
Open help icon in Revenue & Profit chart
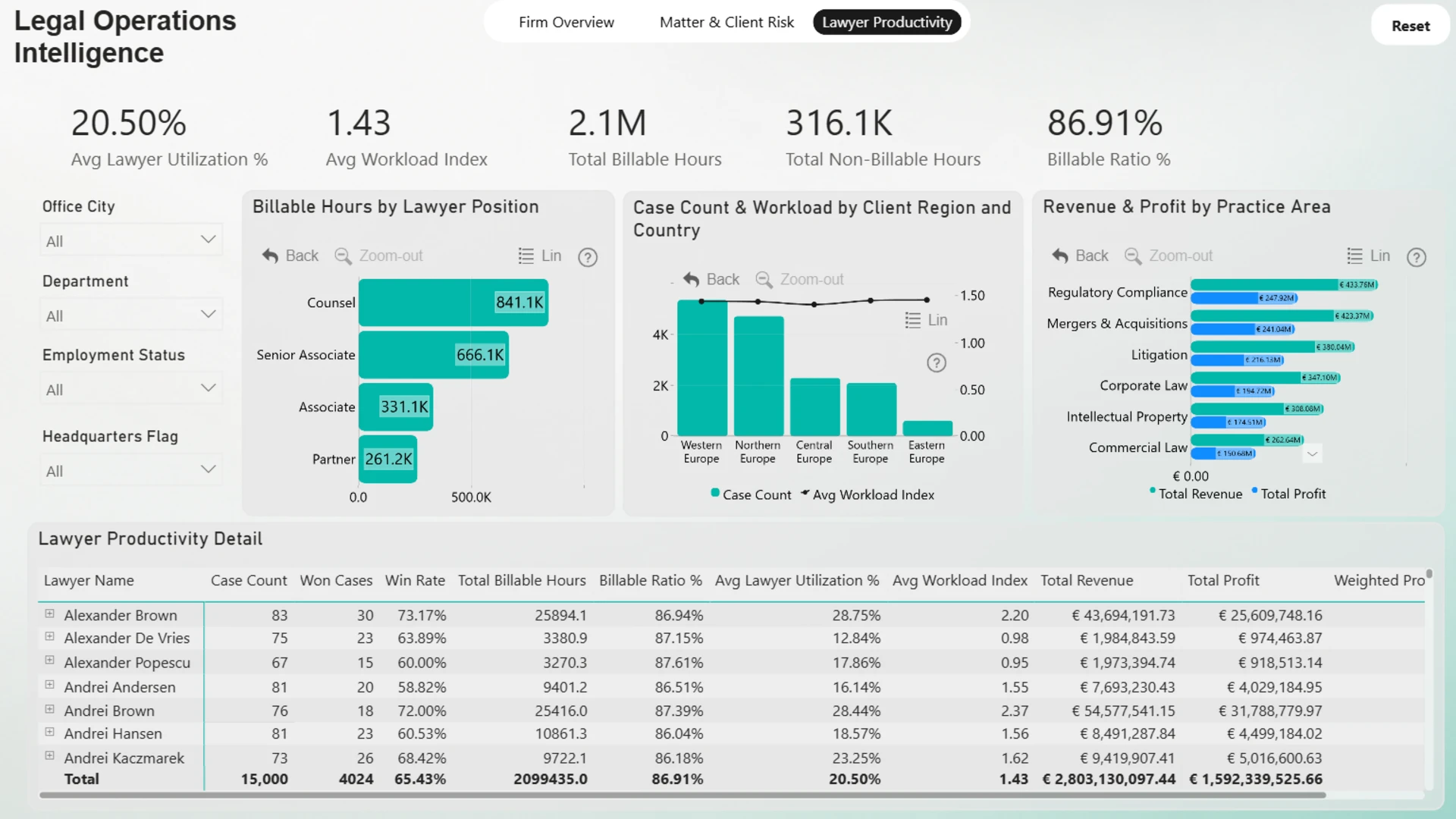point(1416,258)
